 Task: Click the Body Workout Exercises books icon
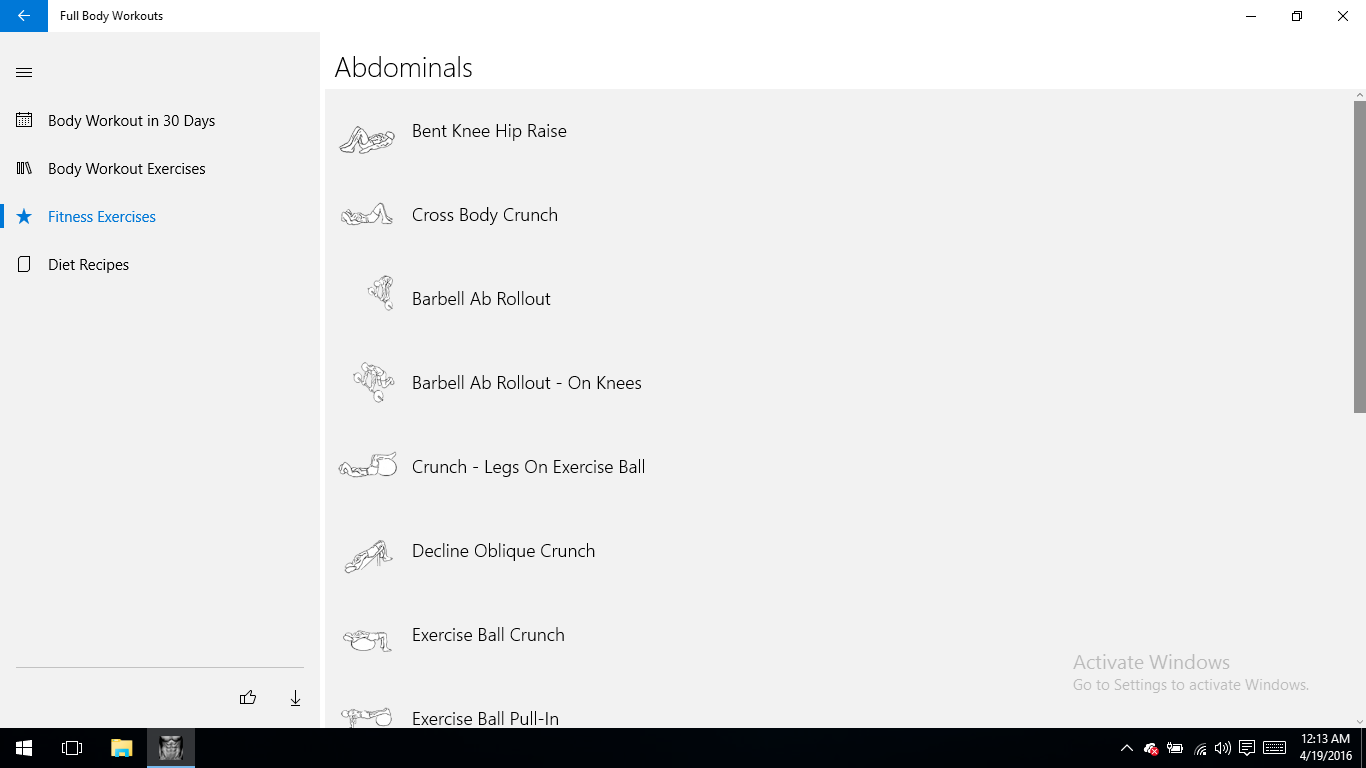24,168
